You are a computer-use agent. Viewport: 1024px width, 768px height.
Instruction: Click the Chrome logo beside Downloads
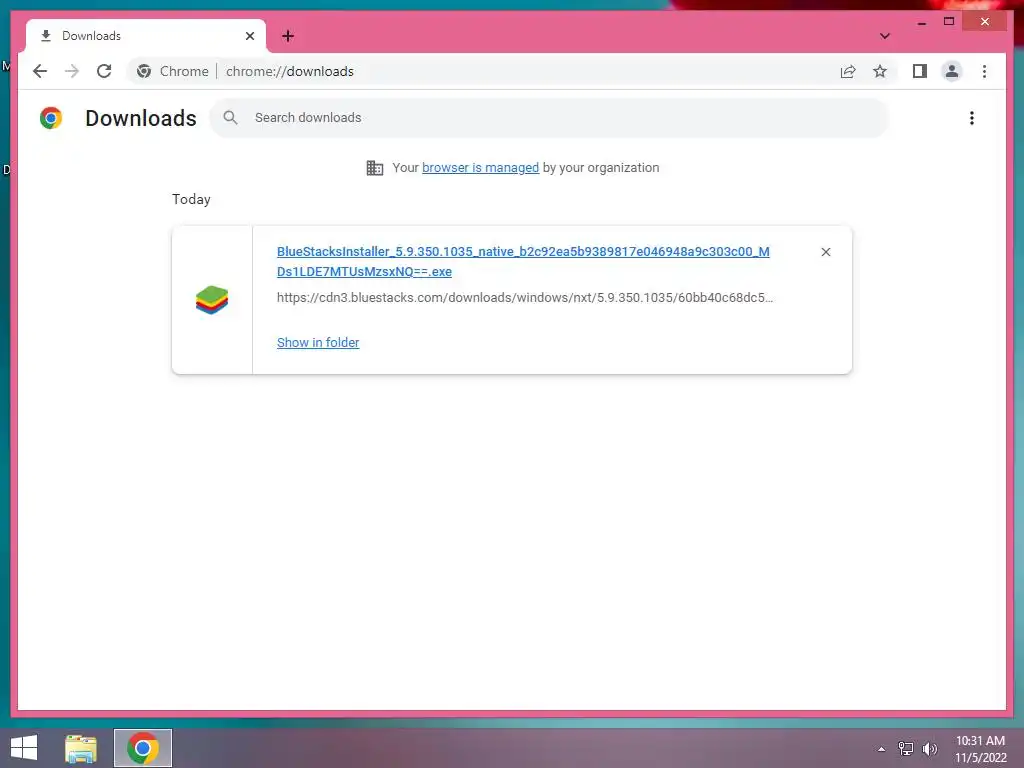pyautogui.click(x=51, y=118)
